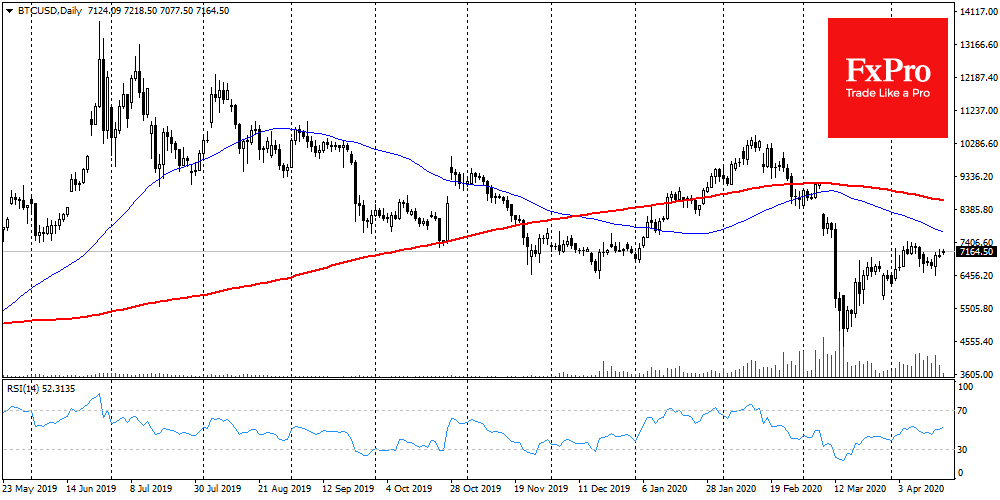The width and height of the screenshot is (1000, 500).
Task: Click date label 19 Feb 2020
Action: [795, 489]
